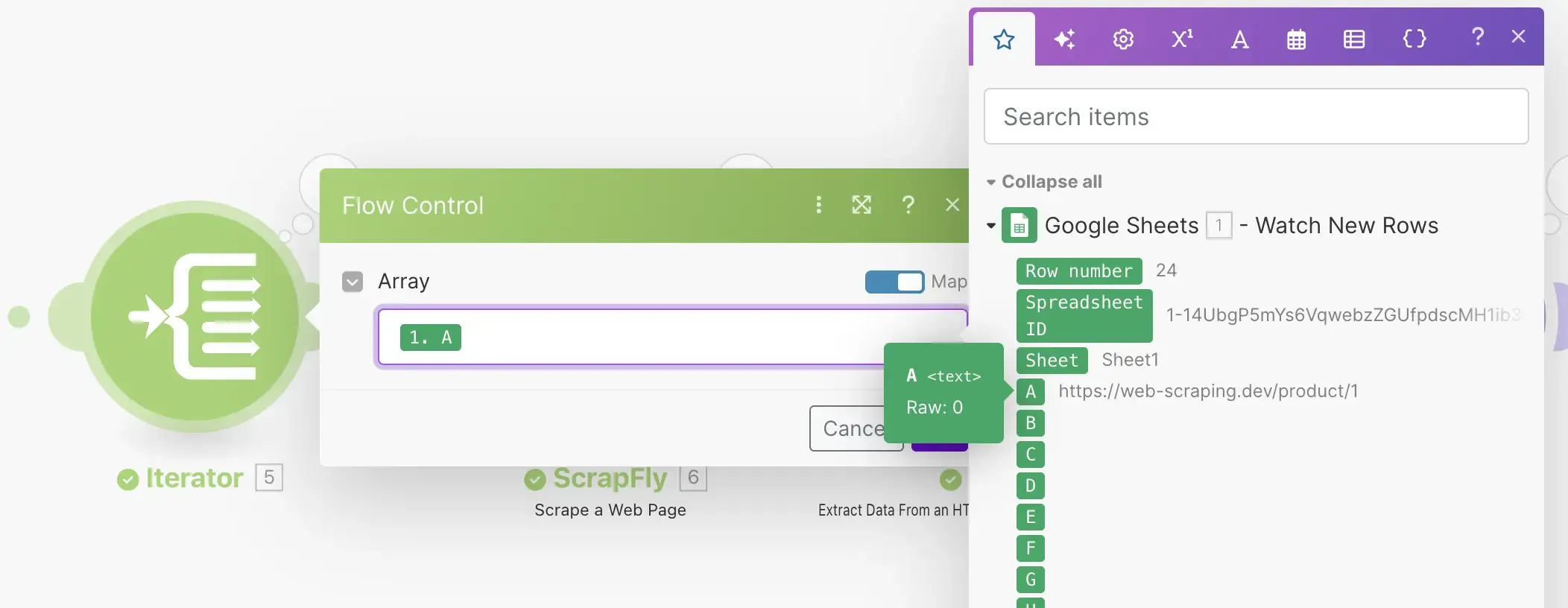The height and width of the screenshot is (608, 1568).
Task: Switch to the General functions gear tab
Action: click(x=1123, y=39)
